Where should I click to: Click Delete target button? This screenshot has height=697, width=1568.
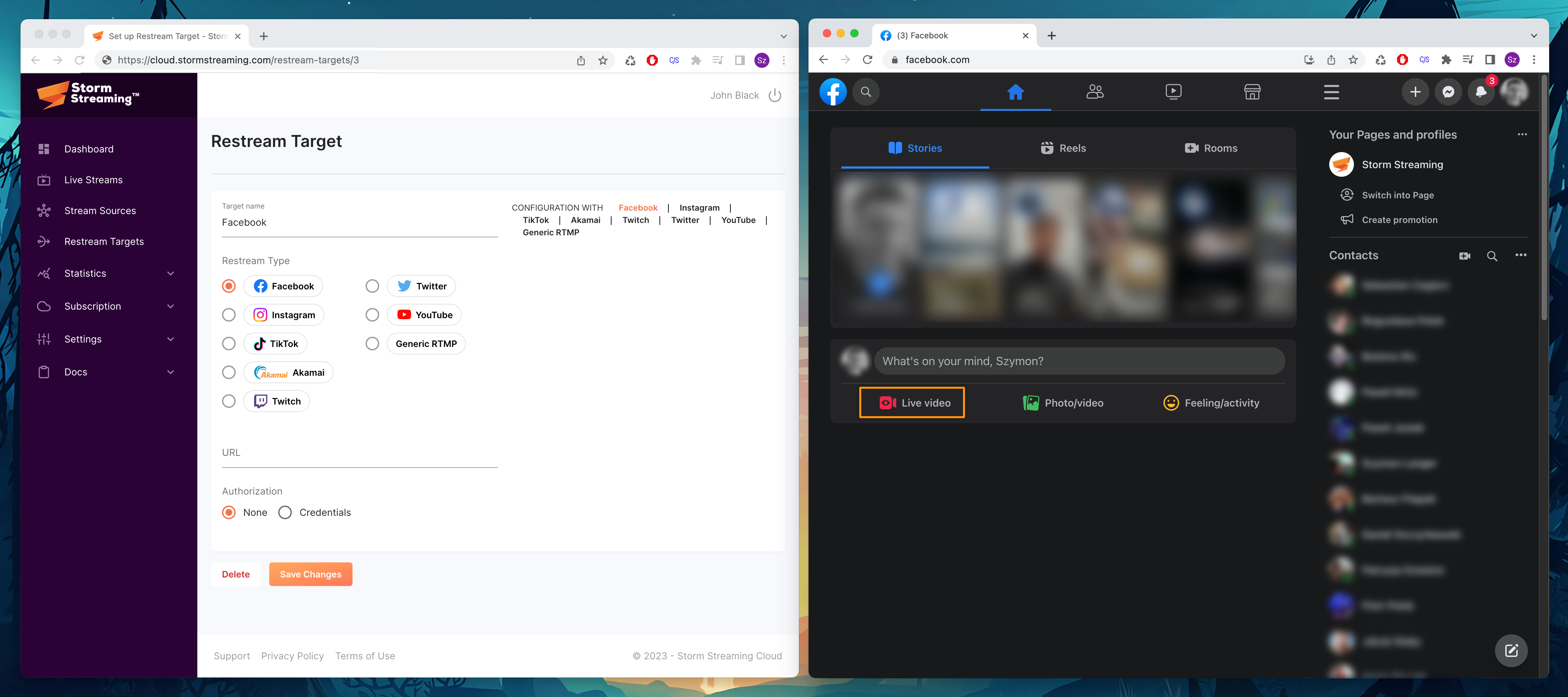(x=236, y=575)
